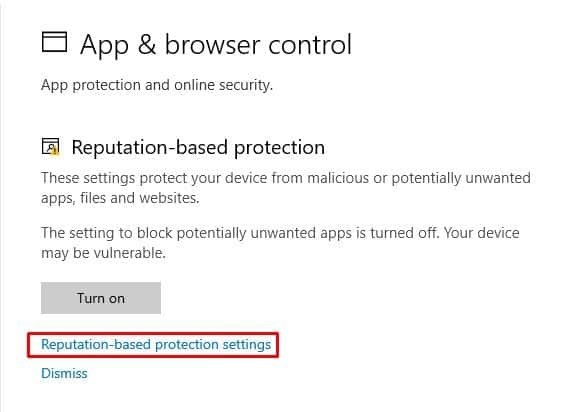Click the Reputation-based protection section heading
The height and width of the screenshot is (412, 579).
tap(198, 147)
